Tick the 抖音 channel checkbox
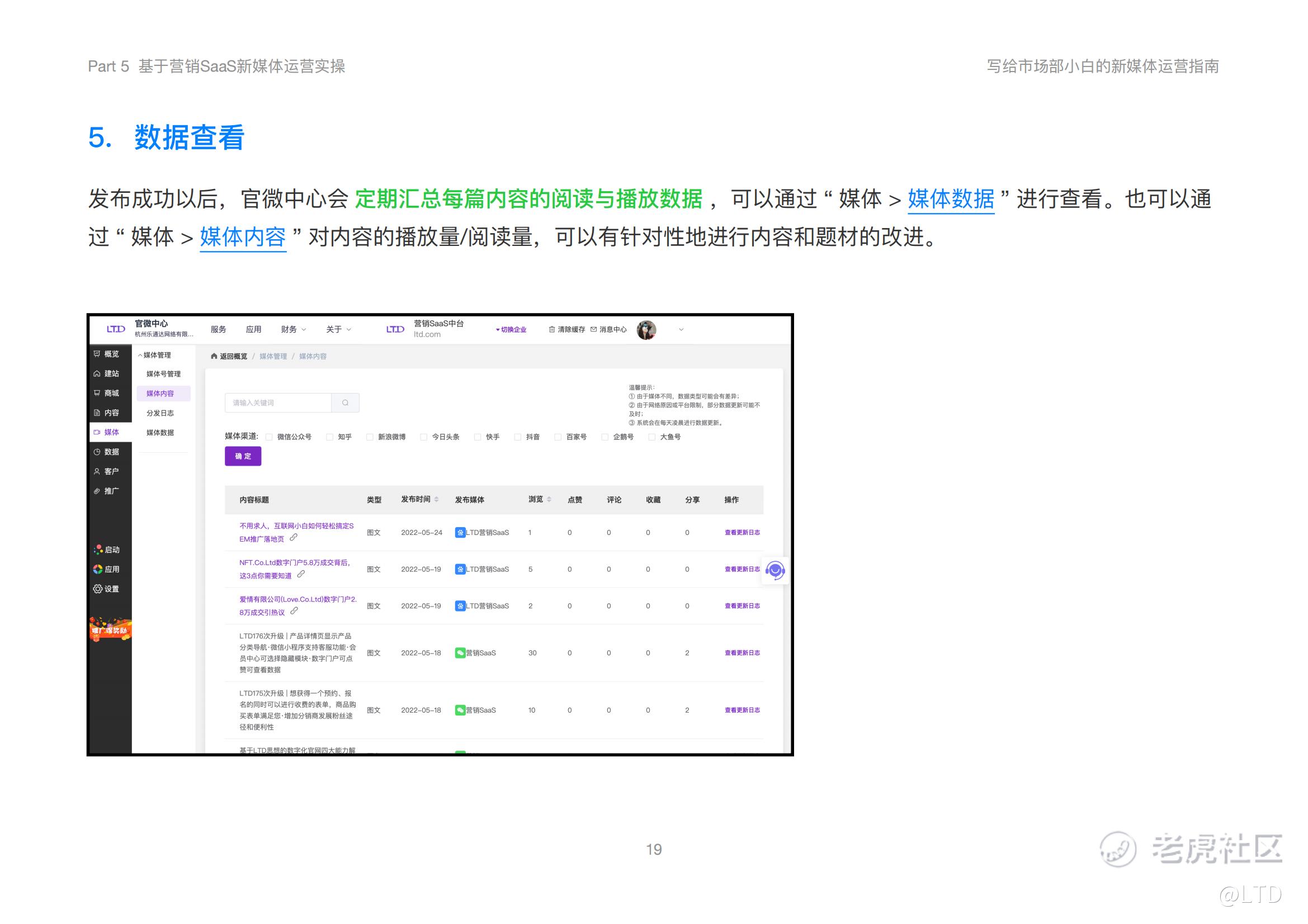The image size is (1308, 924). (x=518, y=437)
